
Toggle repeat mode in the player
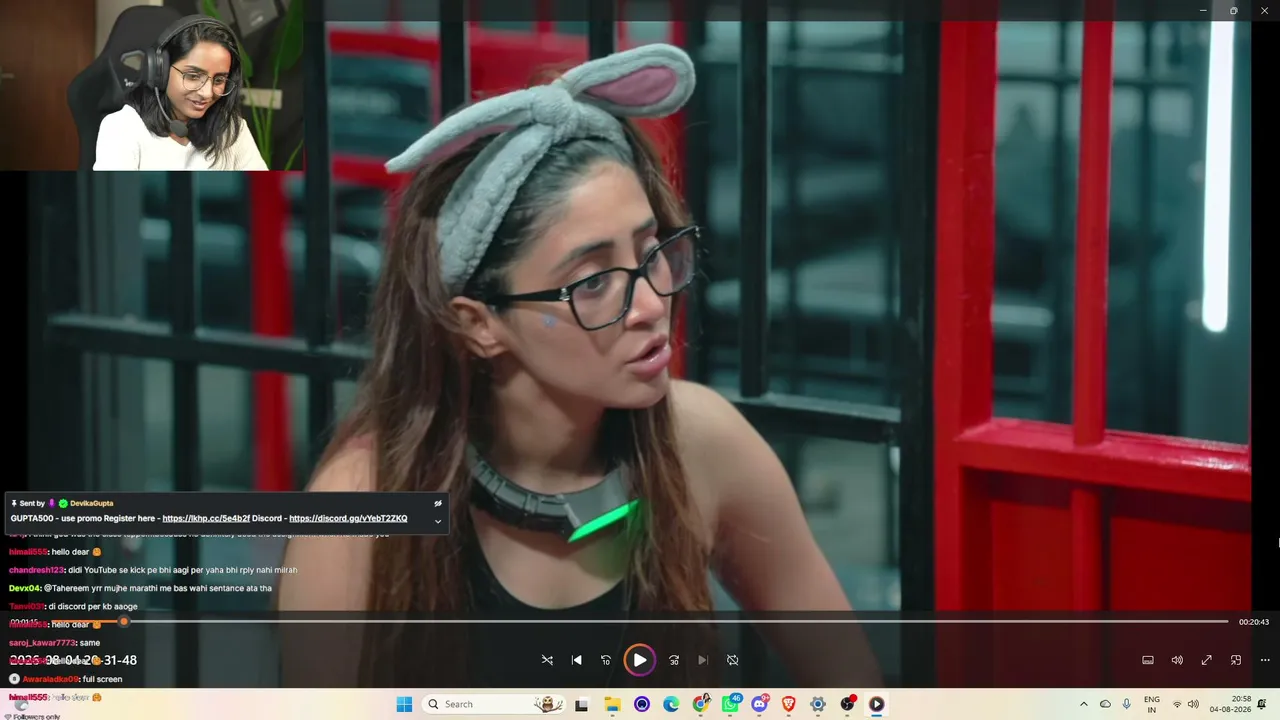pyautogui.click(x=732, y=660)
